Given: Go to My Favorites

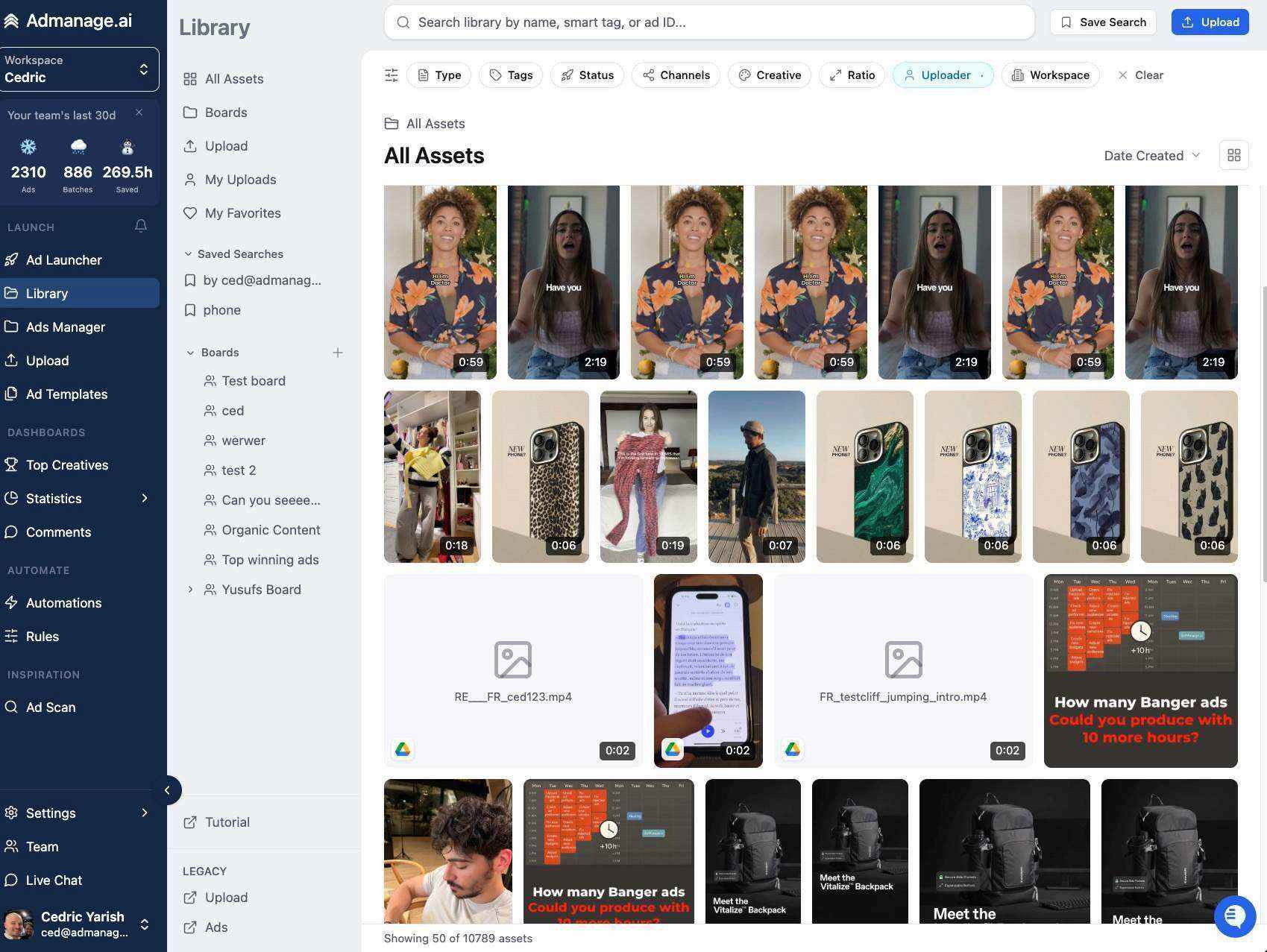Looking at the screenshot, I should point(242,213).
